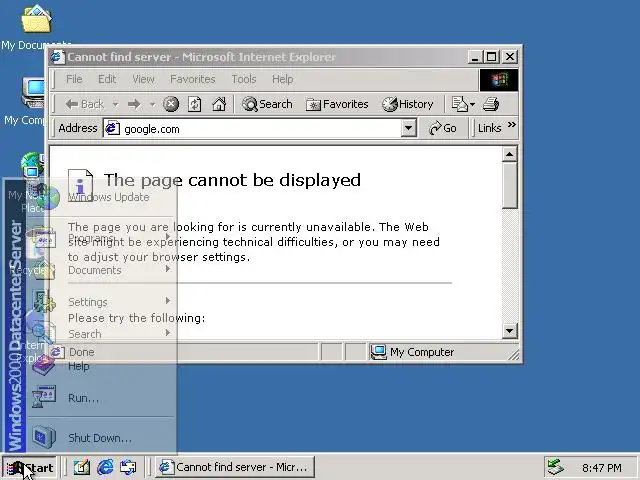The image size is (640, 480).
Task: Close the Internet Explorer window
Action: [510, 57]
